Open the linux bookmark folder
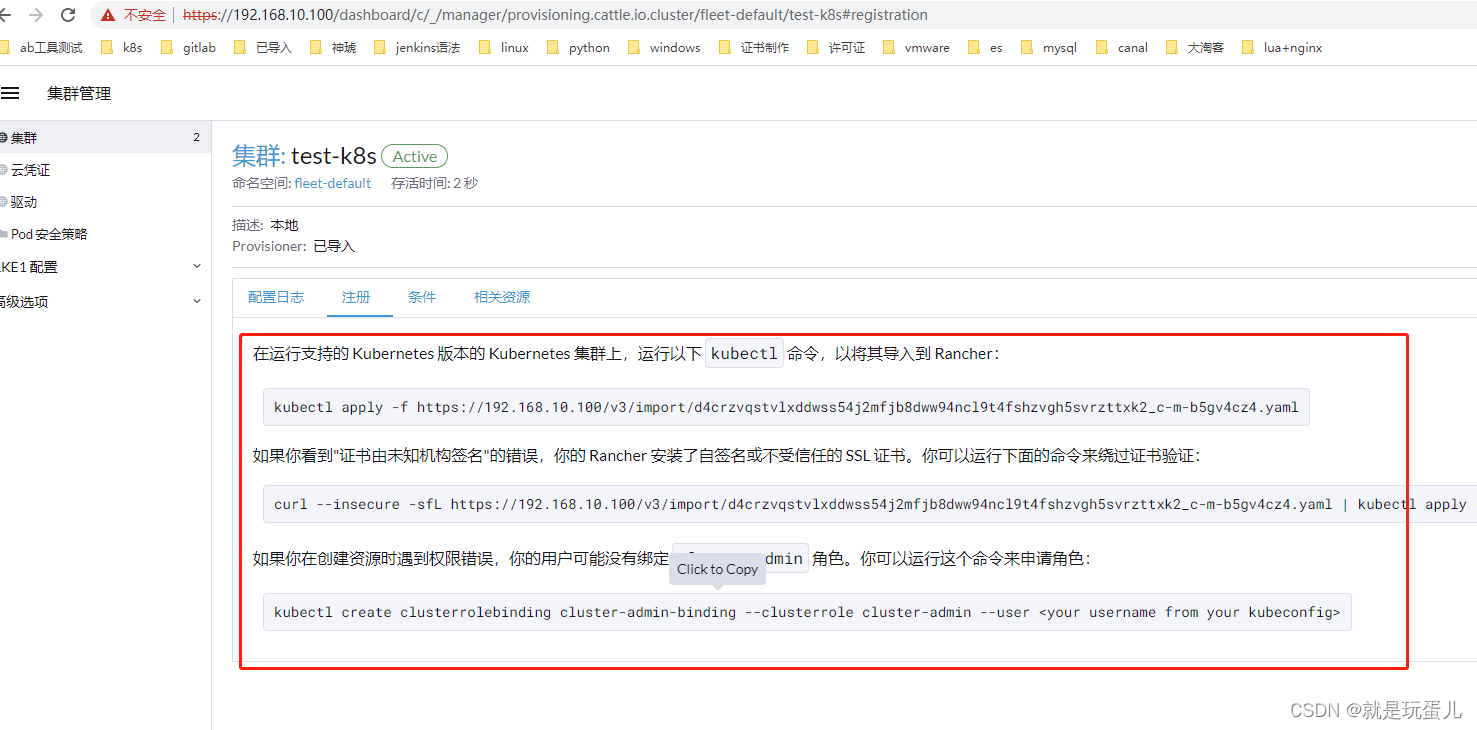Image resolution: width=1477 pixels, height=730 pixels. click(504, 47)
